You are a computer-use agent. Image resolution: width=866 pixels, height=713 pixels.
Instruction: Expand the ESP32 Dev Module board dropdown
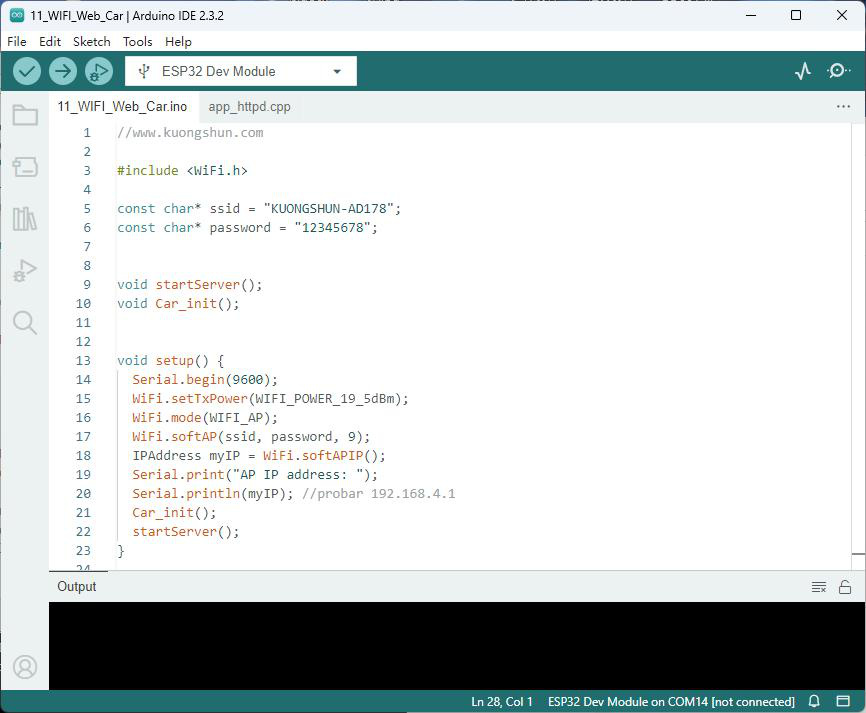[x=241, y=71]
